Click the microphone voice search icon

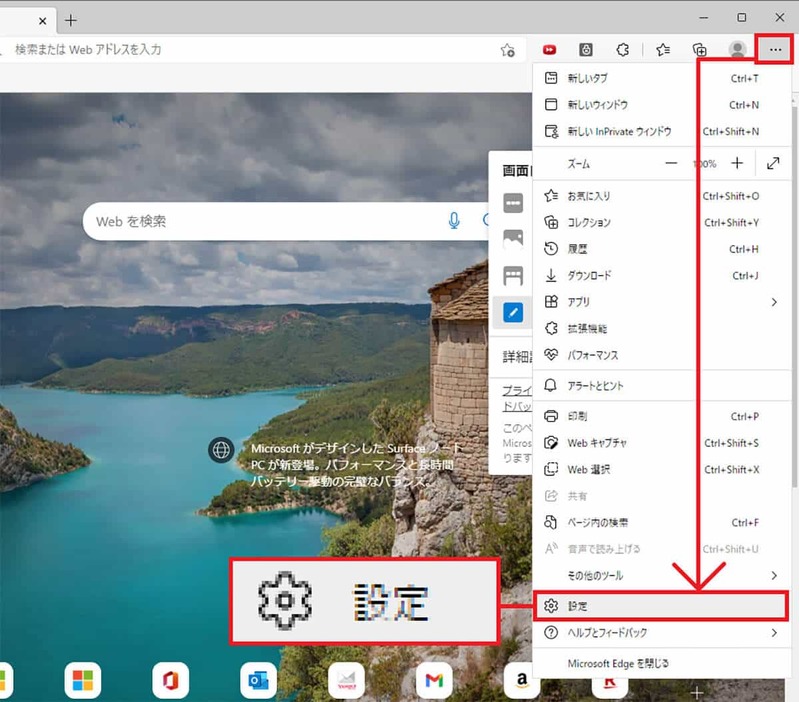(454, 221)
